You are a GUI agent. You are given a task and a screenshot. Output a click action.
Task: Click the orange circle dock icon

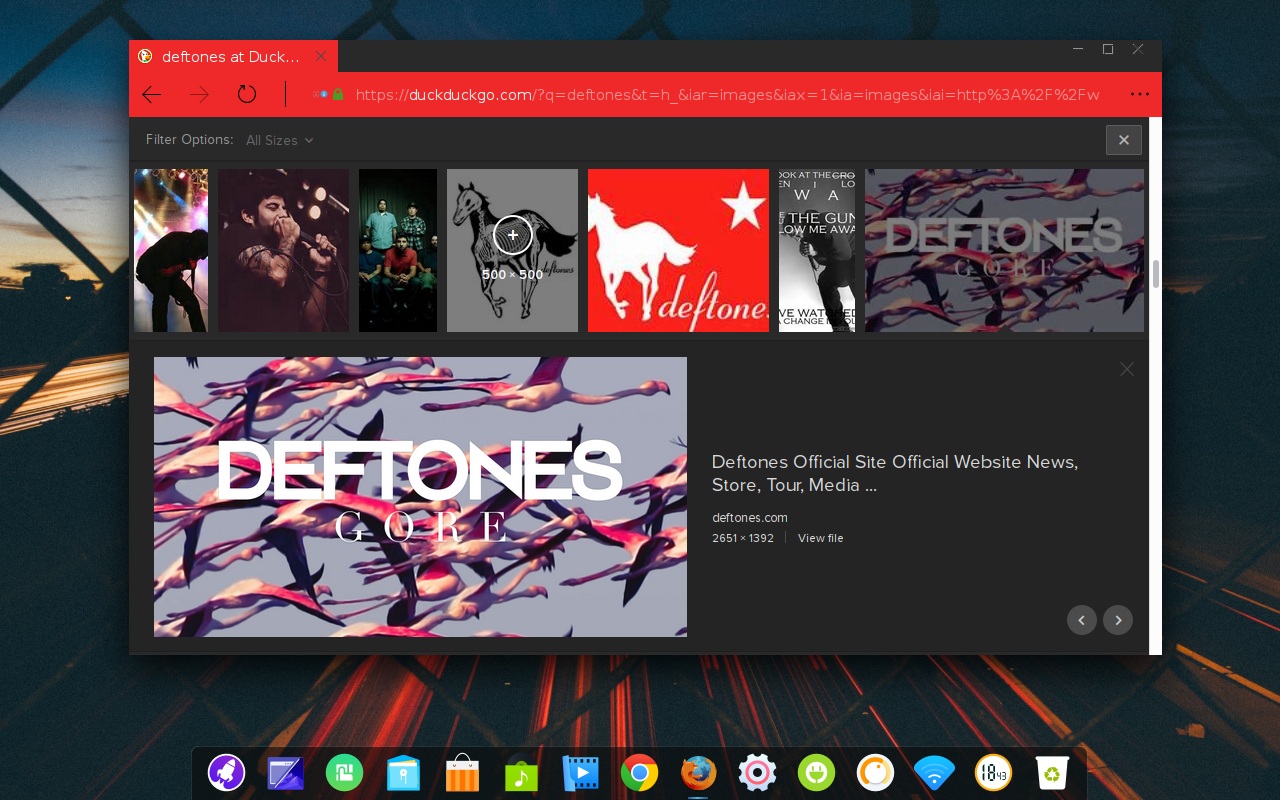[876, 773]
